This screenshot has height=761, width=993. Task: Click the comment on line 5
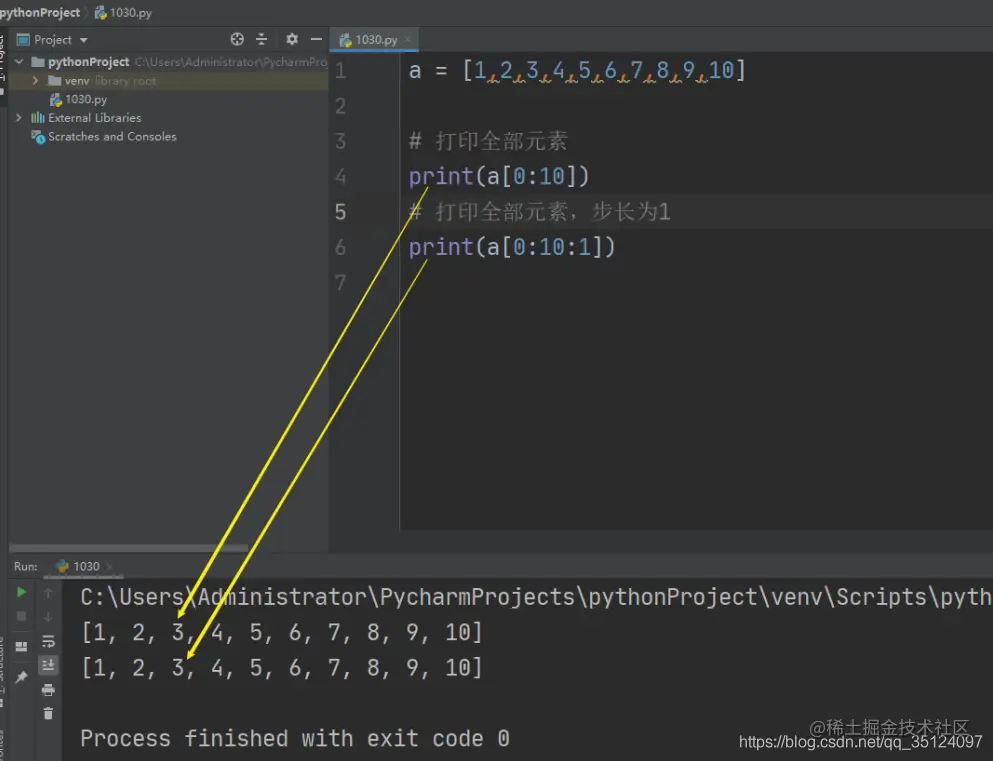pos(540,211)
